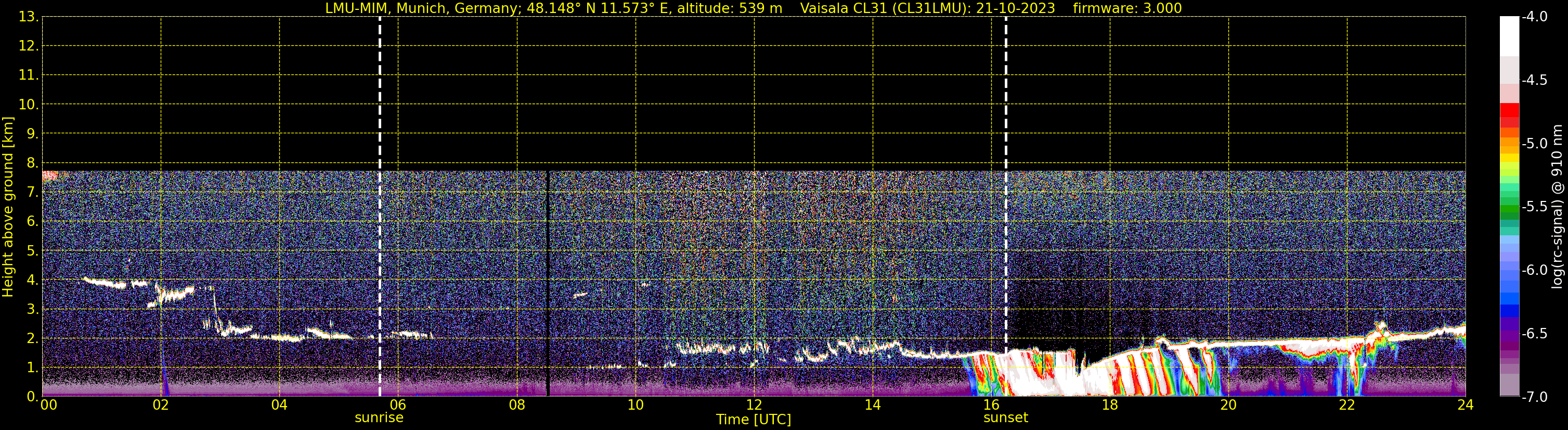Click the time tick label "04"
Screen dimensions: 1568x430
pyautogui.click(x=279, y=405)
